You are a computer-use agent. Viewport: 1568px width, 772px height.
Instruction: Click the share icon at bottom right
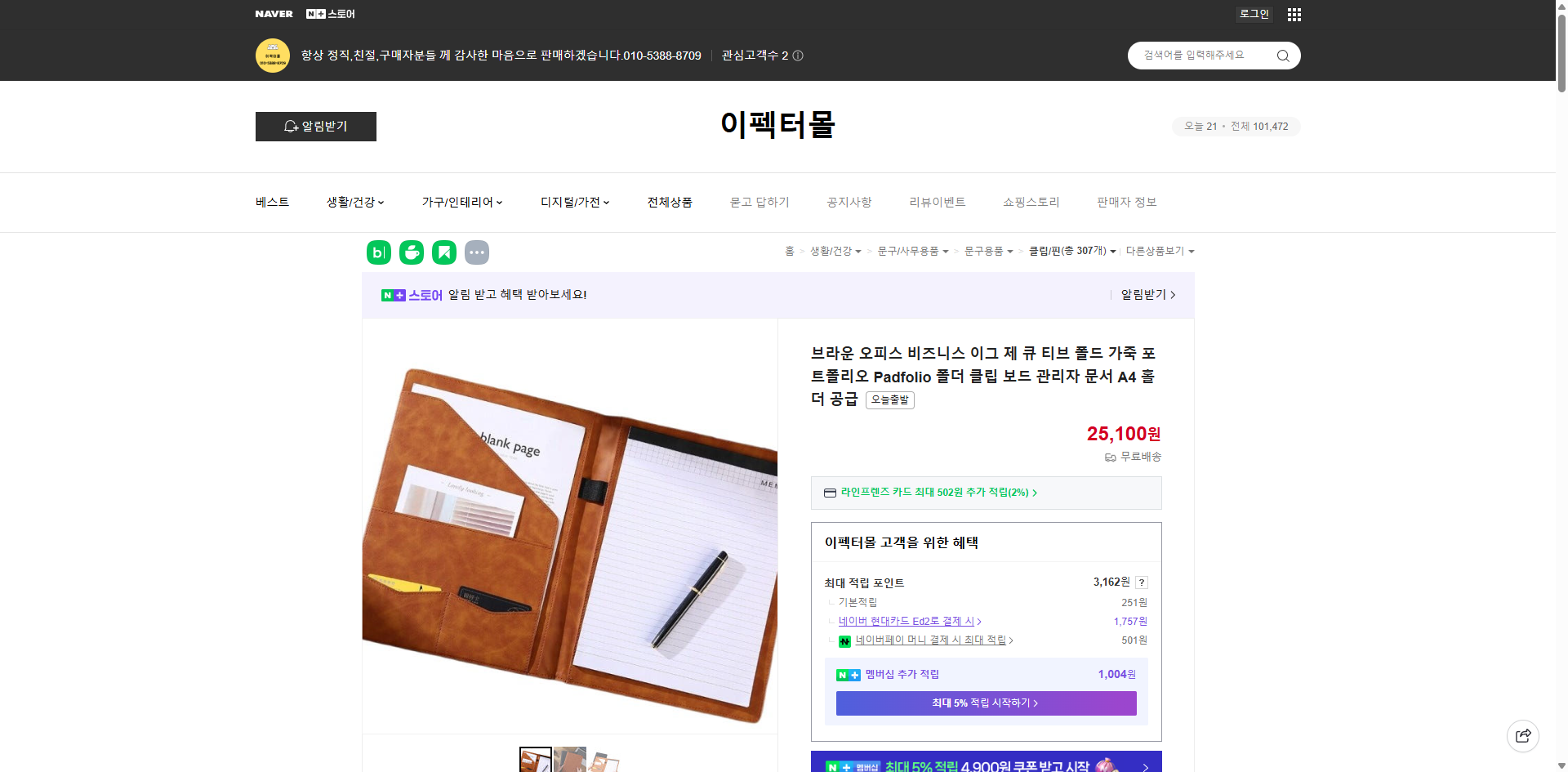tap(1523, 735)
